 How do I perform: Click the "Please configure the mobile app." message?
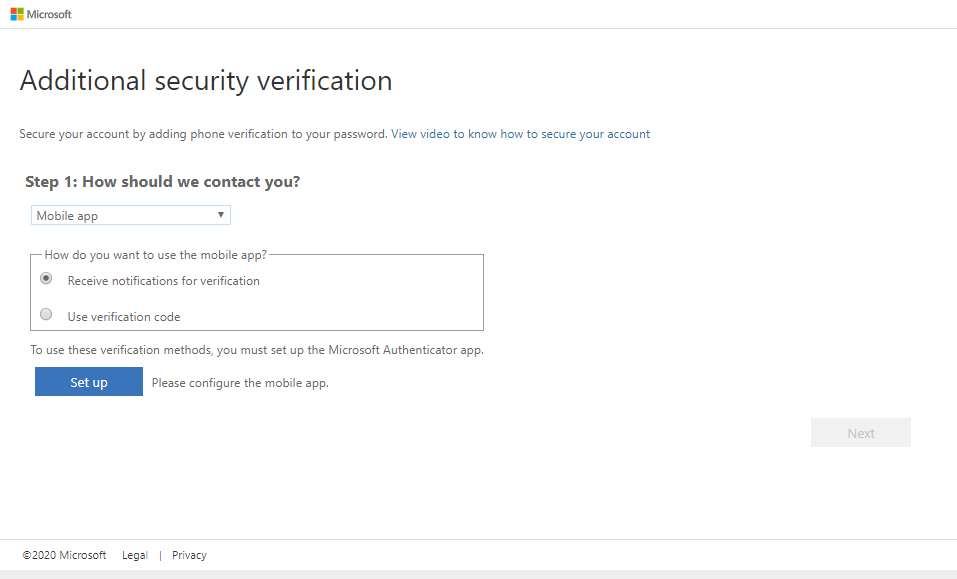(x=240, y=383)
